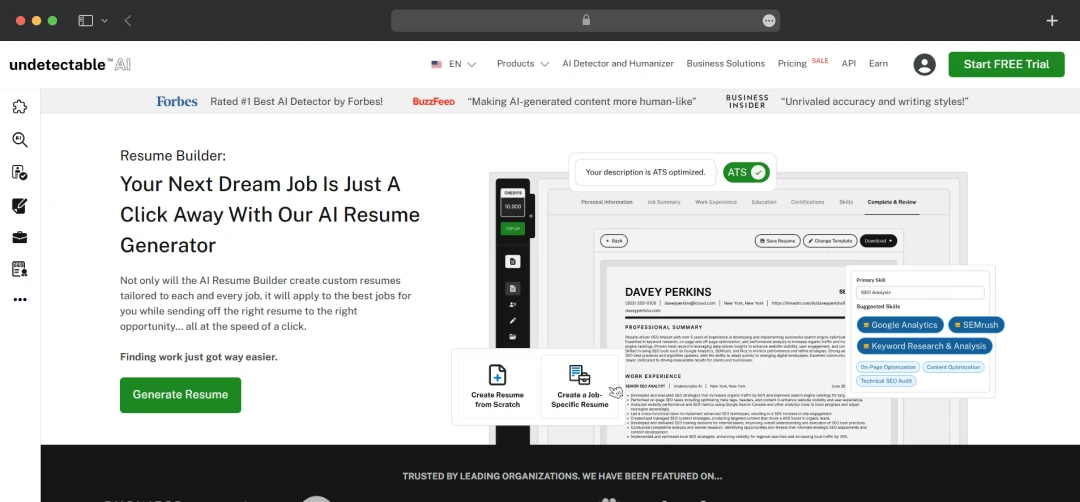
Task: Select the Technical SEO Audit suggested skill
Action: 886,381
